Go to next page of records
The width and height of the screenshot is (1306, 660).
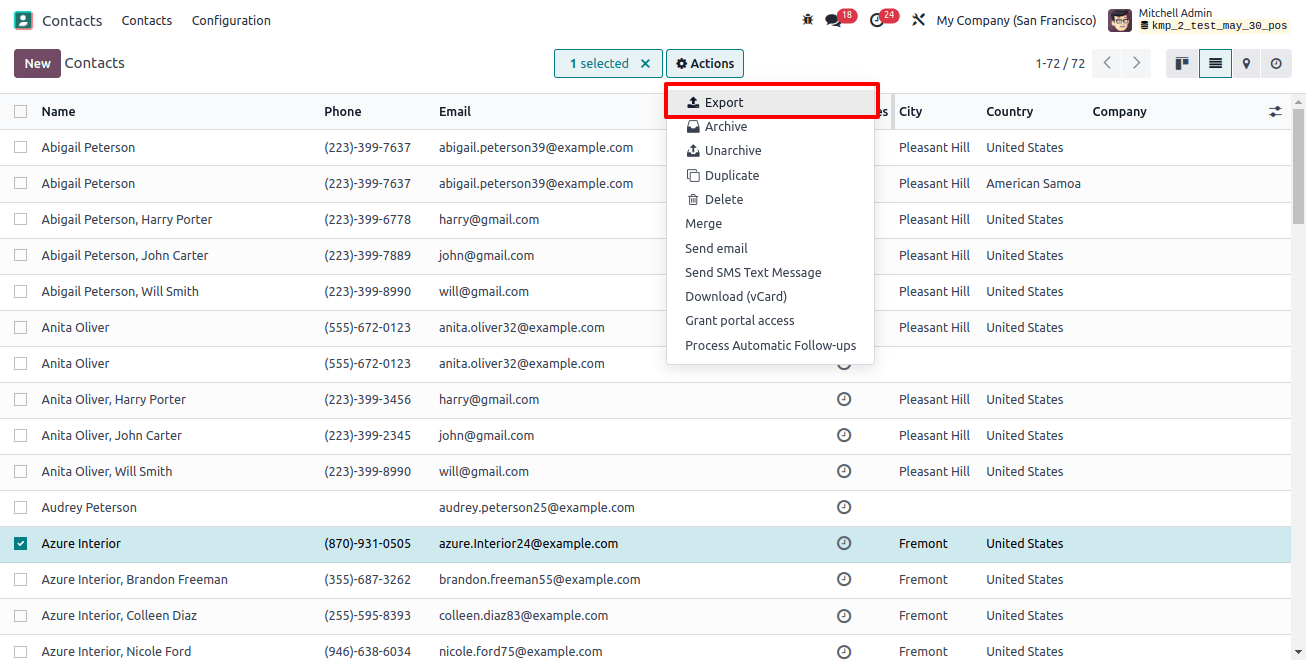click(1136, 63)
